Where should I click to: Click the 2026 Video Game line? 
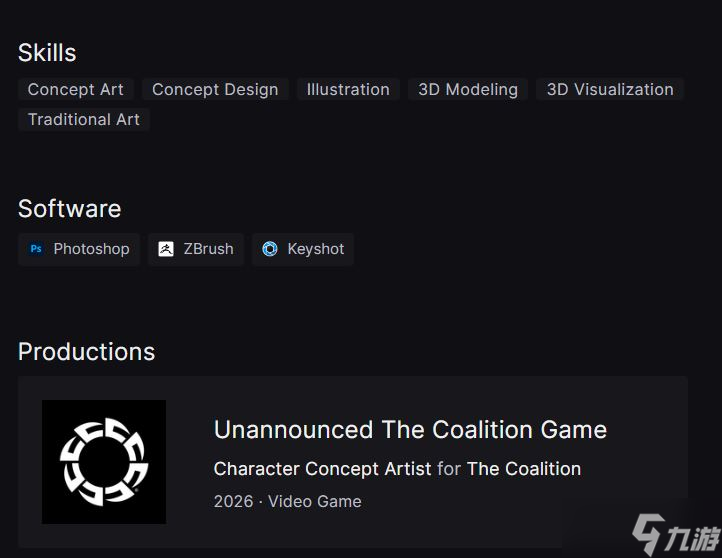pyautogui.click(x=288, y=501)
